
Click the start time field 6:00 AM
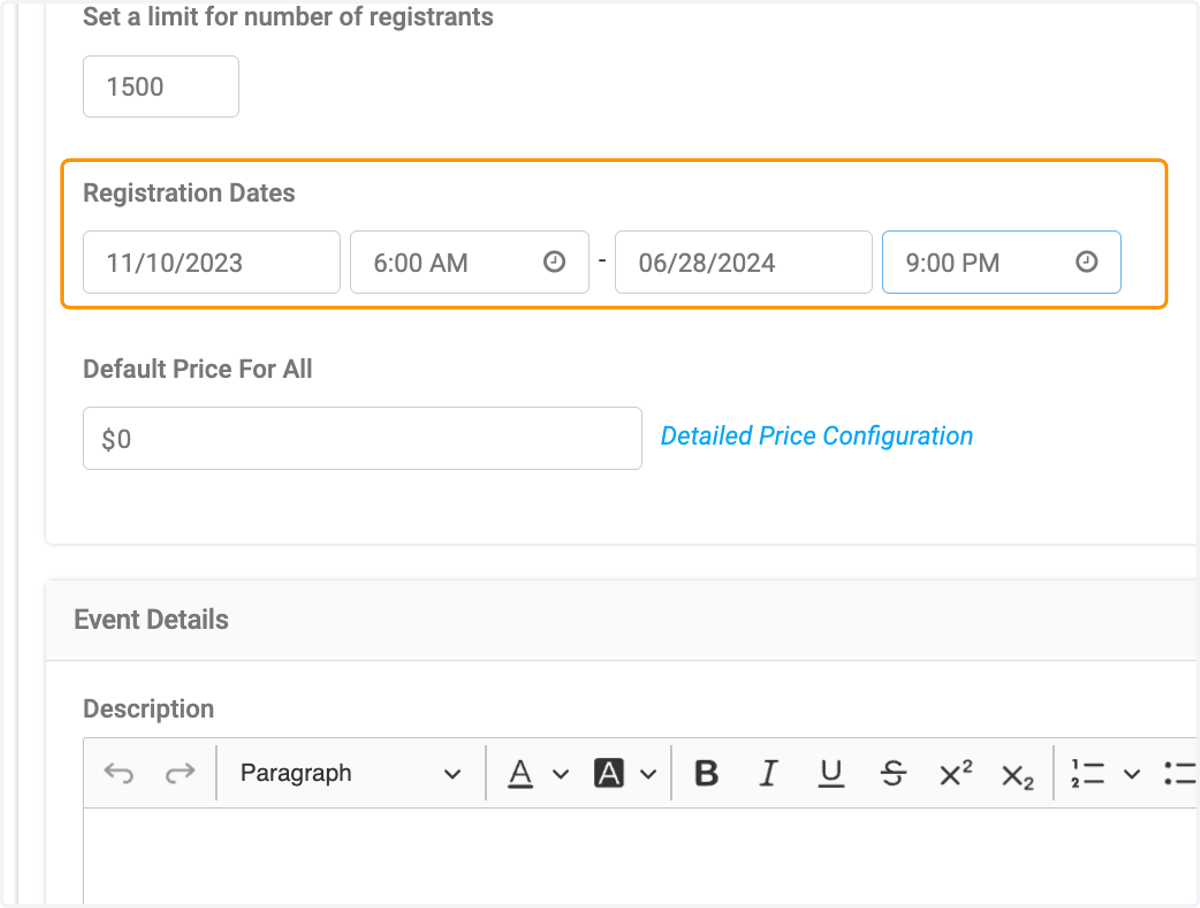pyautogui.click(x=469, y=262)
